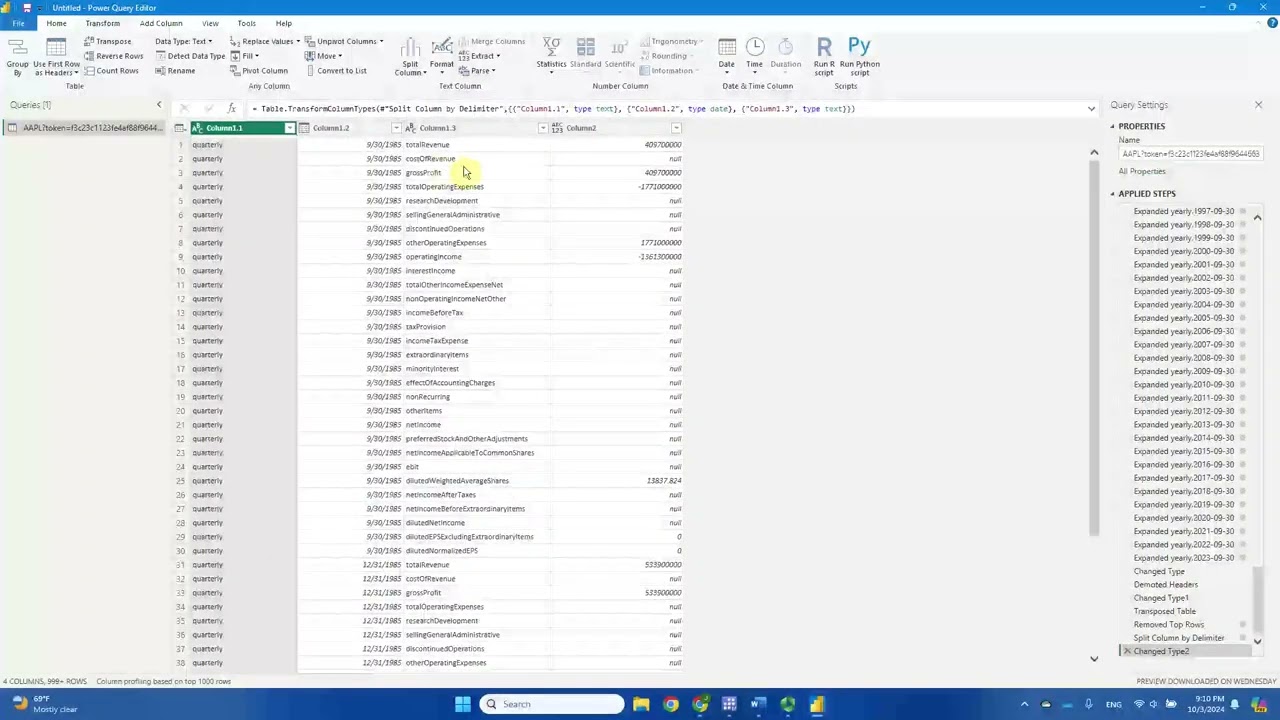The image size is (1280, 720).
Task: Open the Windows Start menu
Action: click(x=462, y=704)
